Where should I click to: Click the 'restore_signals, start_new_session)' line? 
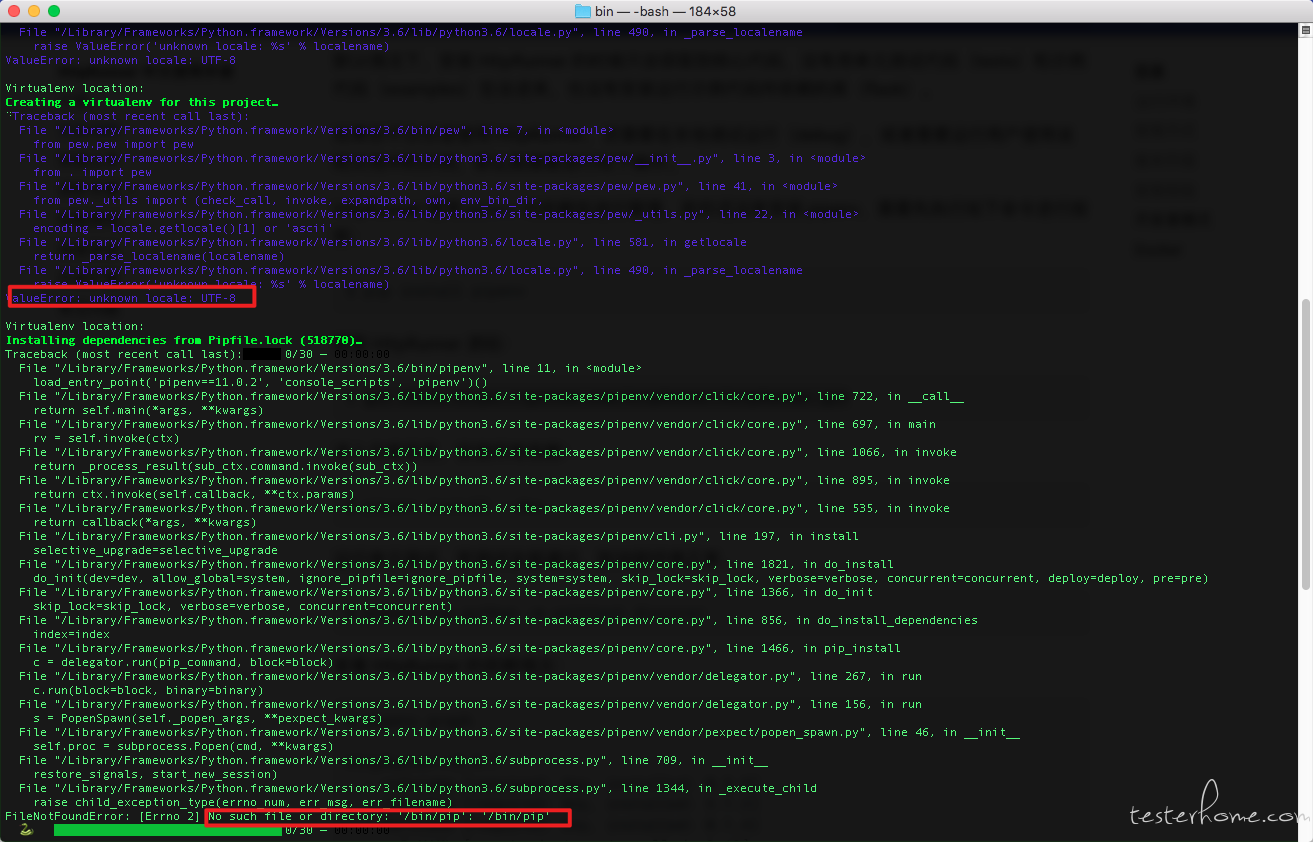(155, 774)
